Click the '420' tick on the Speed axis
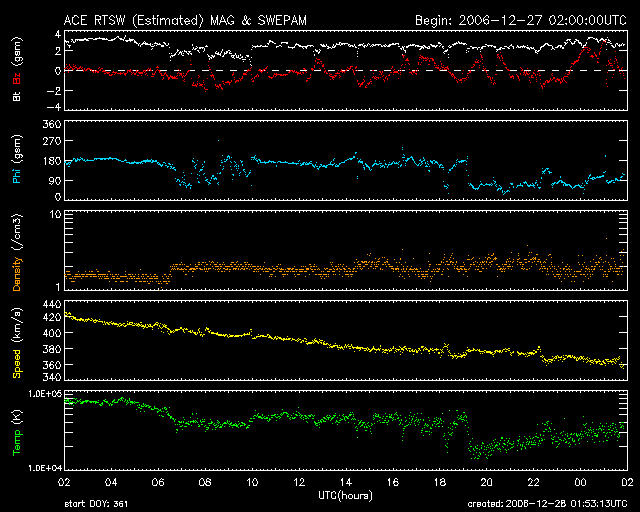This screenshot has height=512, width=640. tap(52, 317)
